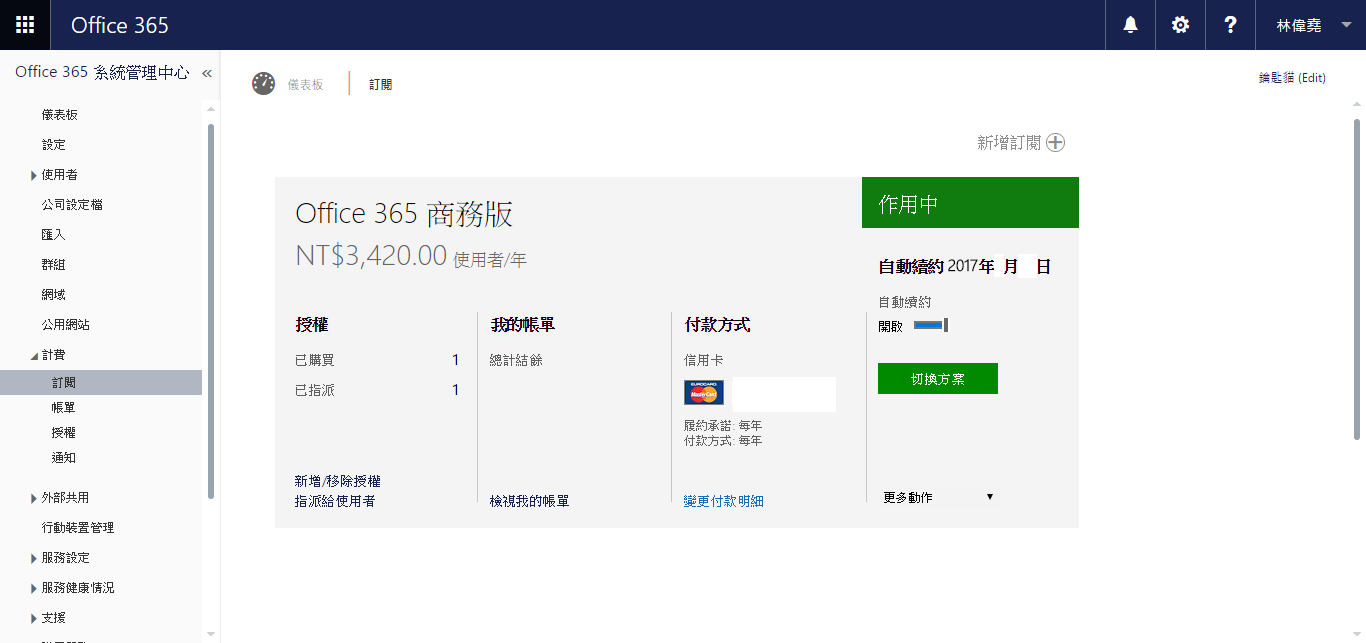Open the 更多動作 dropdown
Image resolution: width=1366 pixels, height=643 pixels.
click(x=938, y=497)
